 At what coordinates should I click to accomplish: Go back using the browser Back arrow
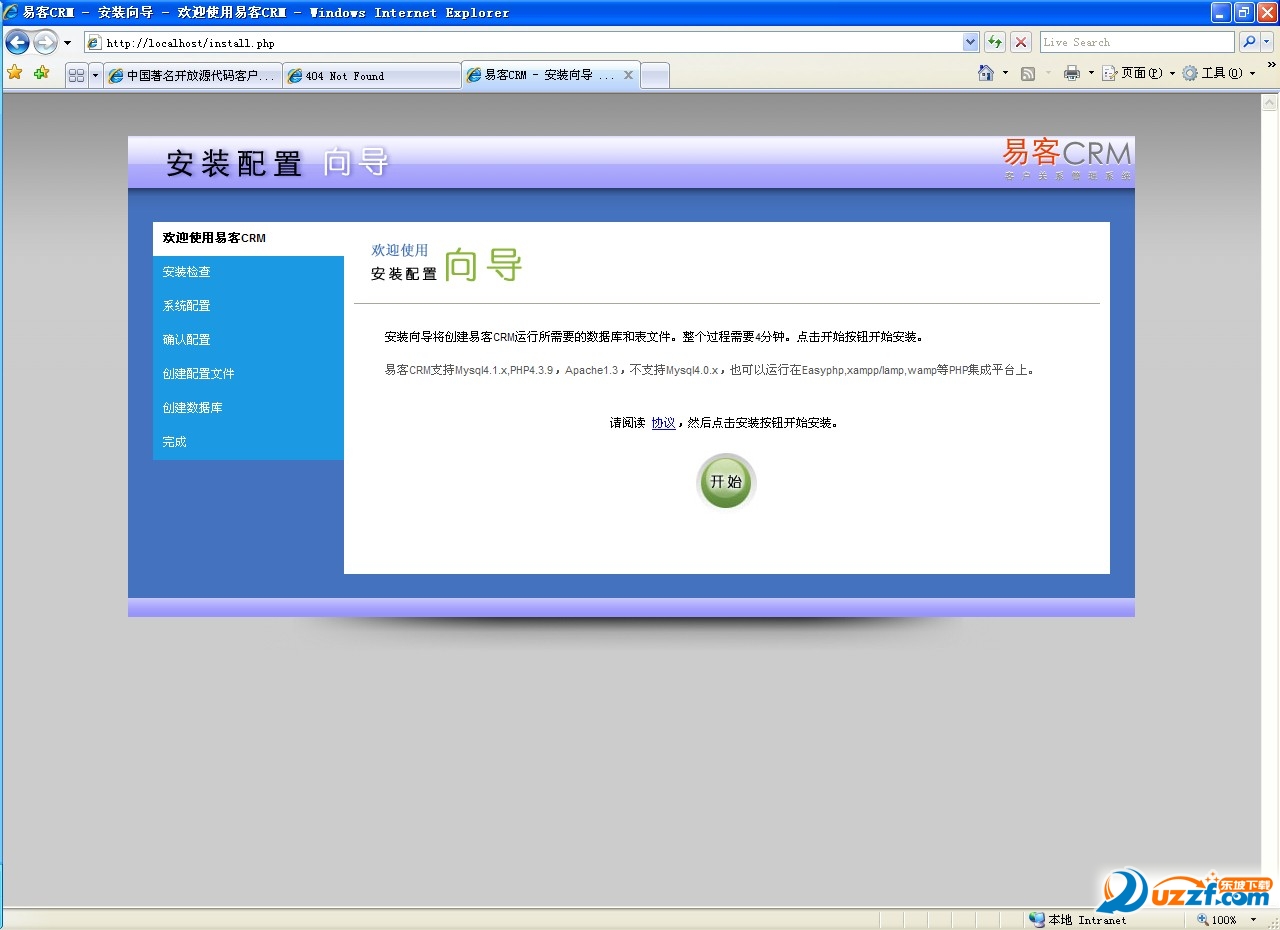(x=17, y=43)
